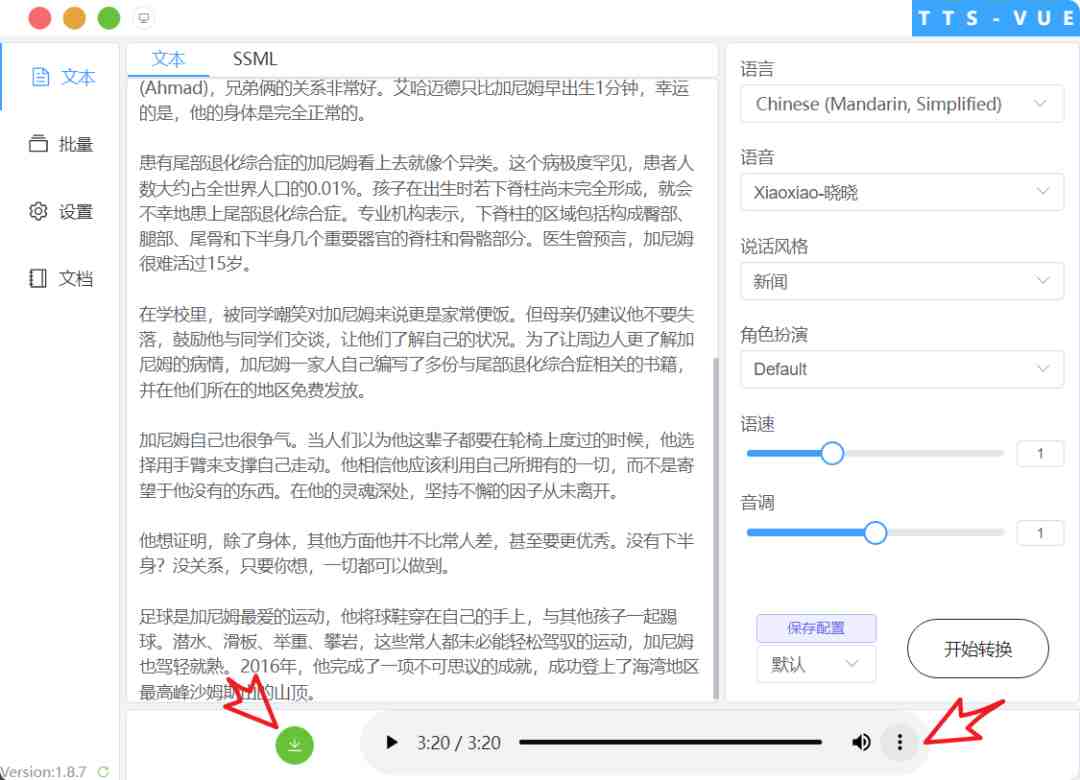Viewport: 1080px width, 780px height.
Task: Click the 音调 pitch value input field
Action: coord(1040,532)
